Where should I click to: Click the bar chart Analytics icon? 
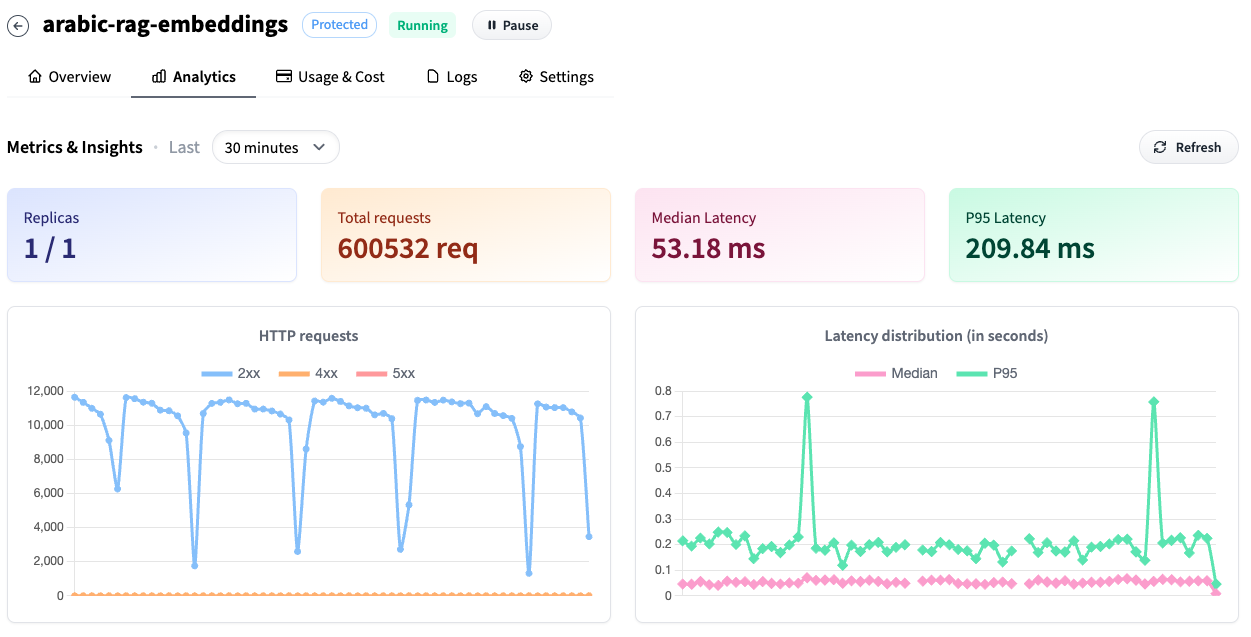pos(159,77)
